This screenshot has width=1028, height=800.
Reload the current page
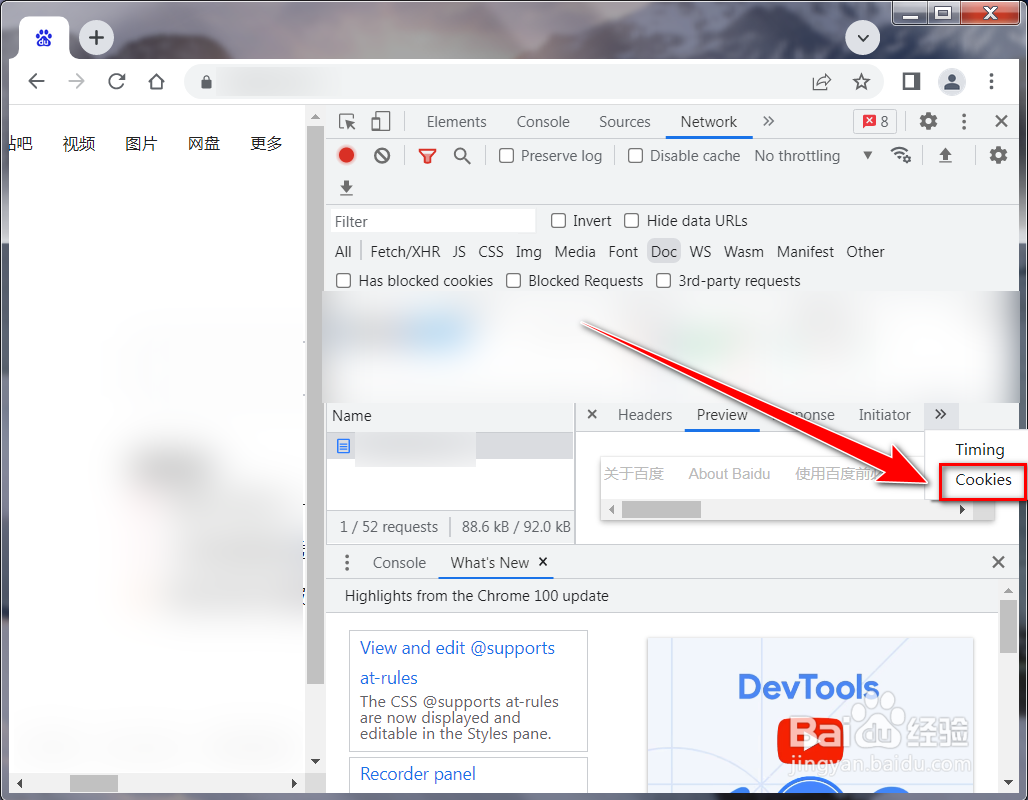coord(117,81)
